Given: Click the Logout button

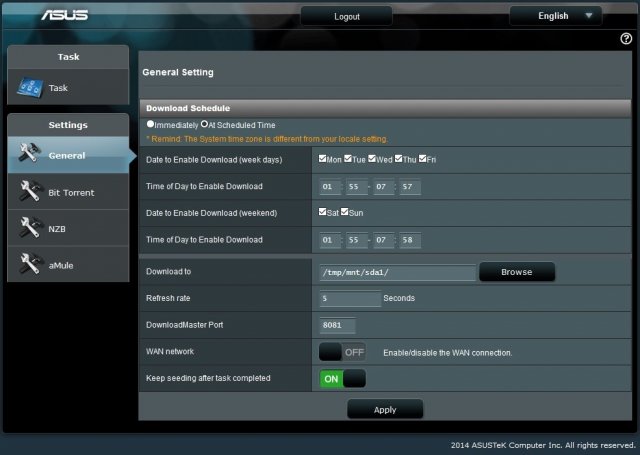Looking at the screenshot, I should click(346, 17).
